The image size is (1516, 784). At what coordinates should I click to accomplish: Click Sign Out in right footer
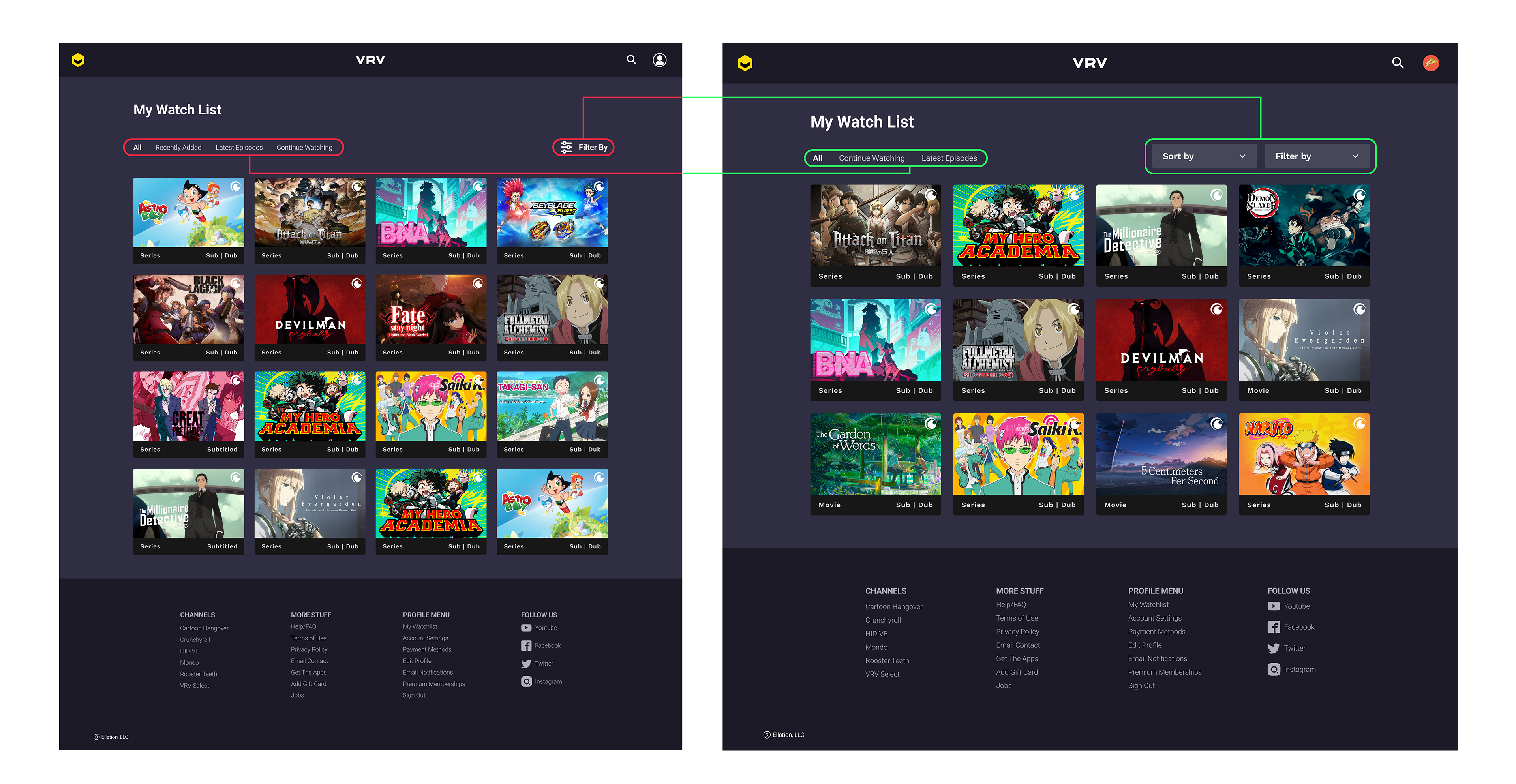[x=1141, y=686]
